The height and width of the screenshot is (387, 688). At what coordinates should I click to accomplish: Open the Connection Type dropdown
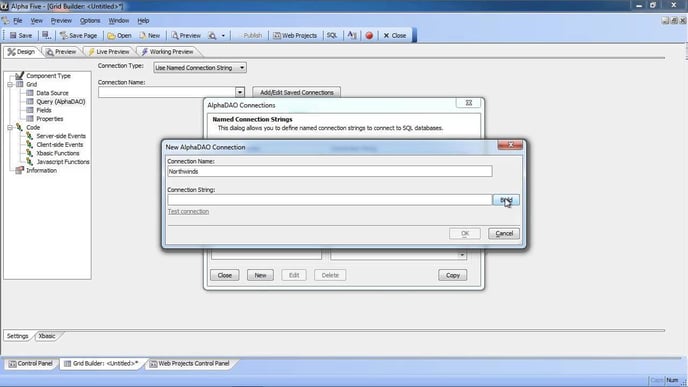coord(200,68)
